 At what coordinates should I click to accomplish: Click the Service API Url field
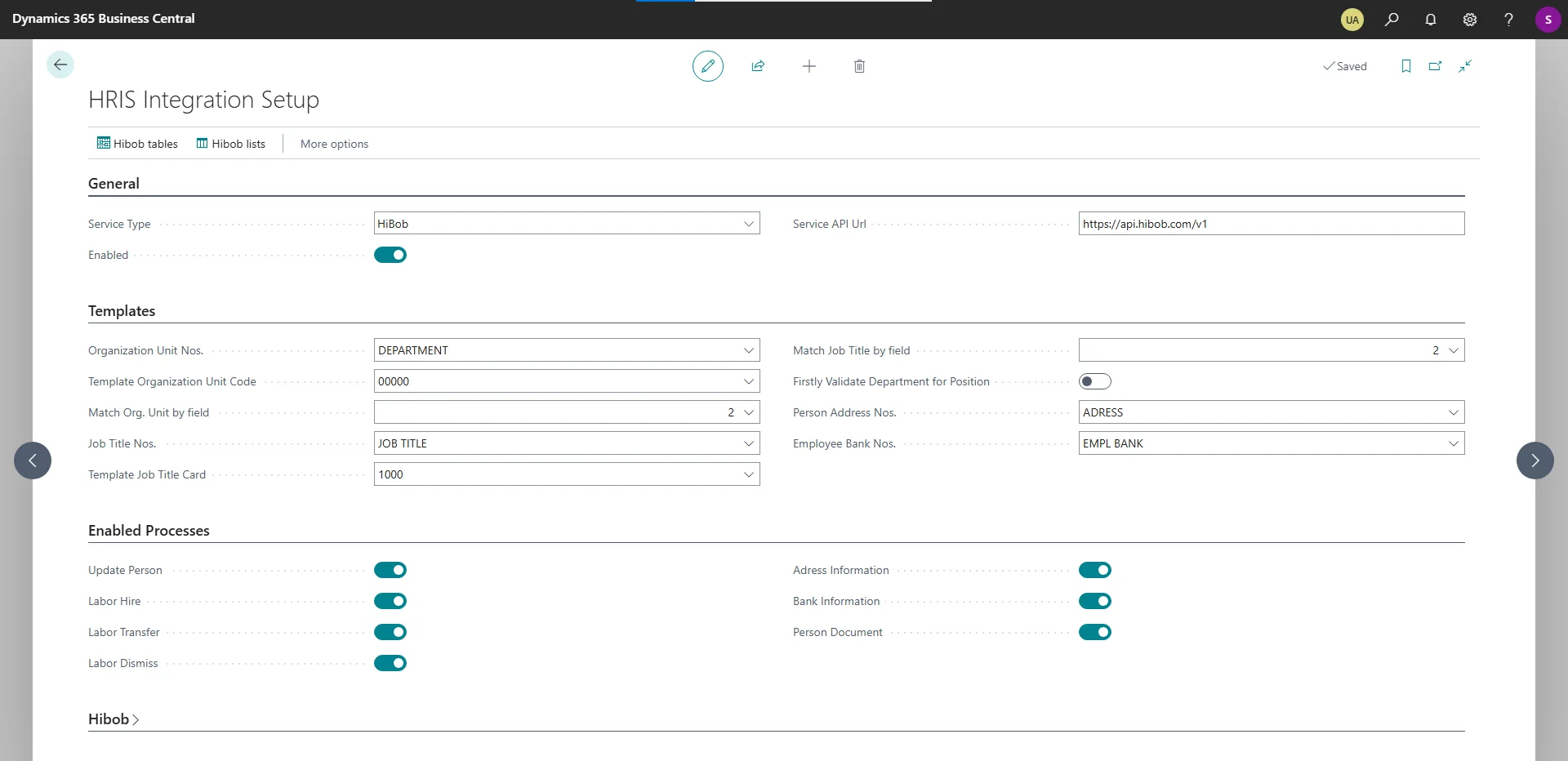(x=1270, y=224)
